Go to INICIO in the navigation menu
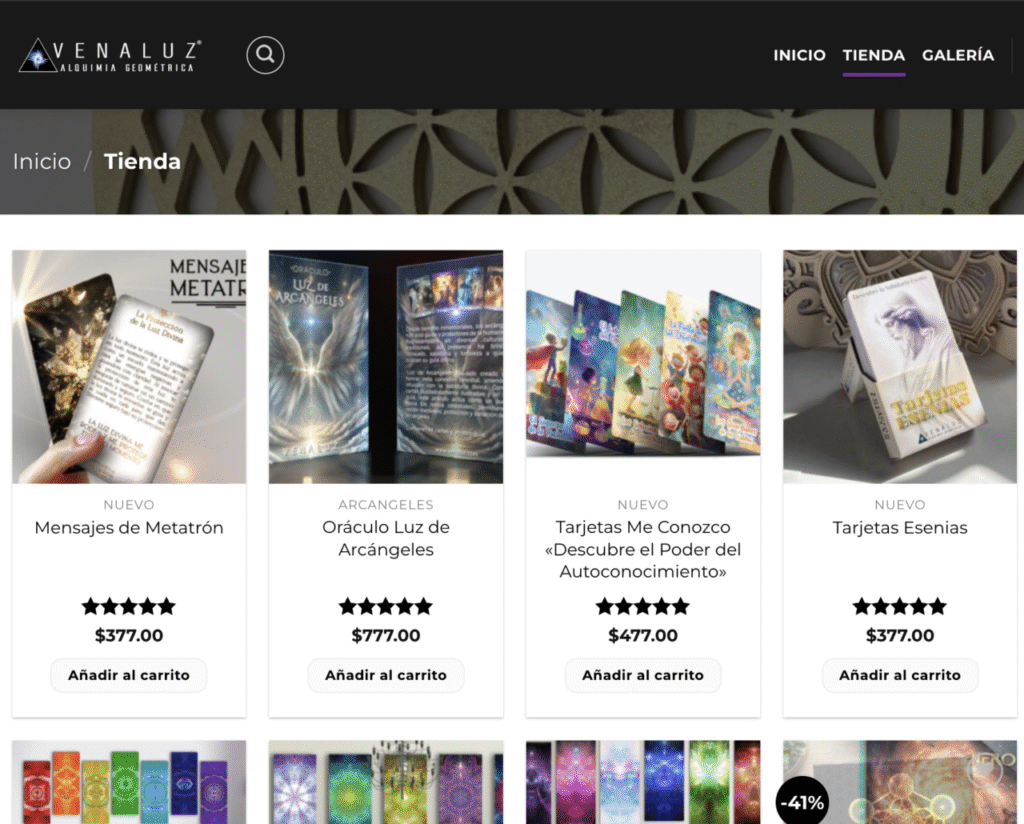Image resolution: width=1024 pixels, height=824 pixels. pos(799,55)
